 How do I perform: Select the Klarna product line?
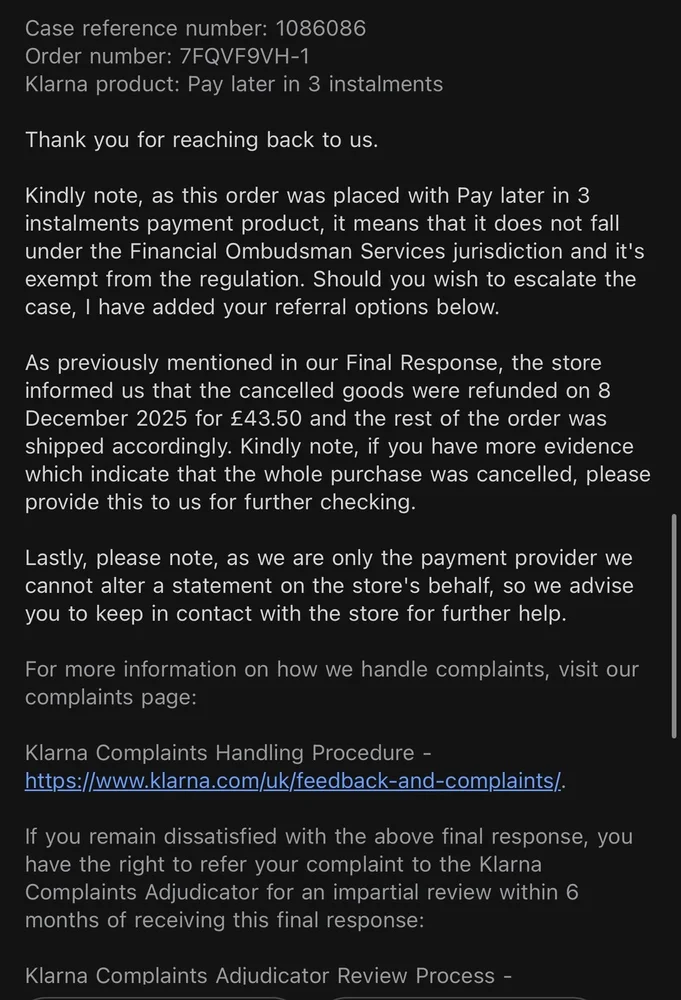234,84
